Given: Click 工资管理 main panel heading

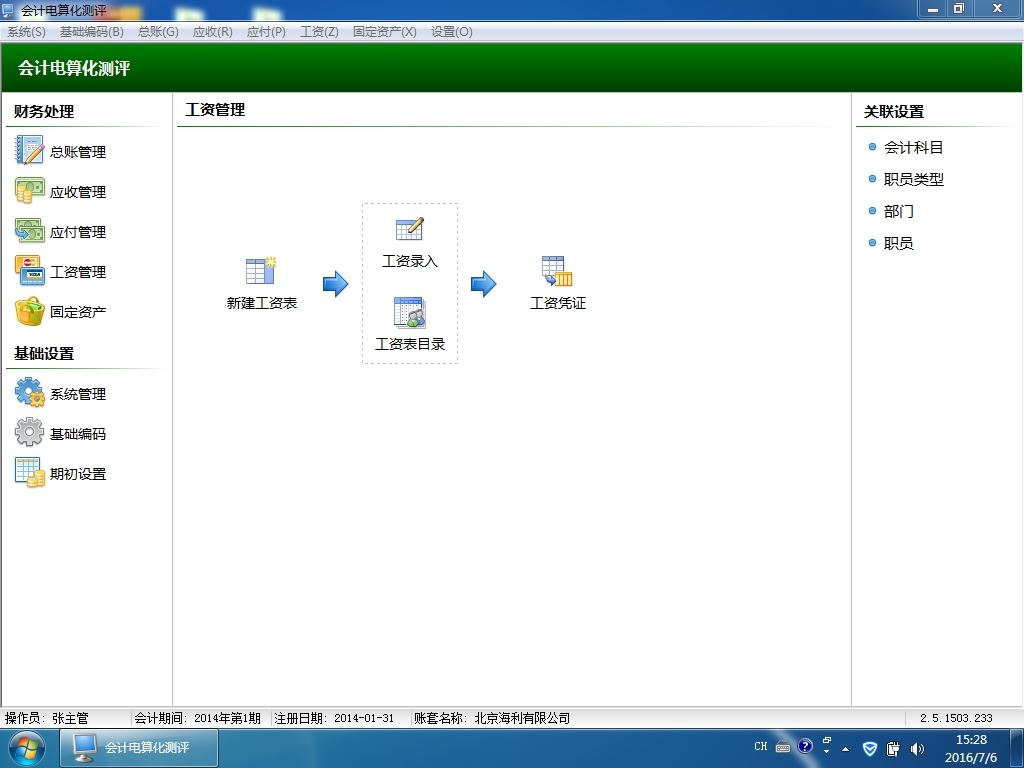Looking at the screenshot, I should pos(215,110).
